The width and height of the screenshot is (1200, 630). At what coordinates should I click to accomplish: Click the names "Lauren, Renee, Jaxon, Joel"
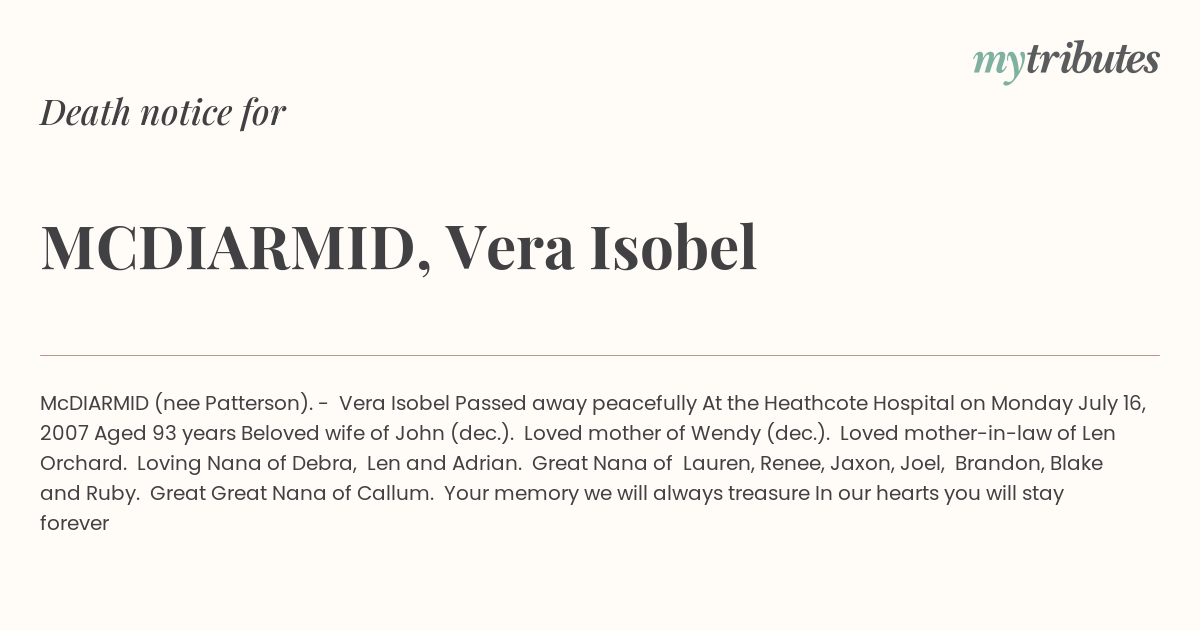[x=812, y=464]
